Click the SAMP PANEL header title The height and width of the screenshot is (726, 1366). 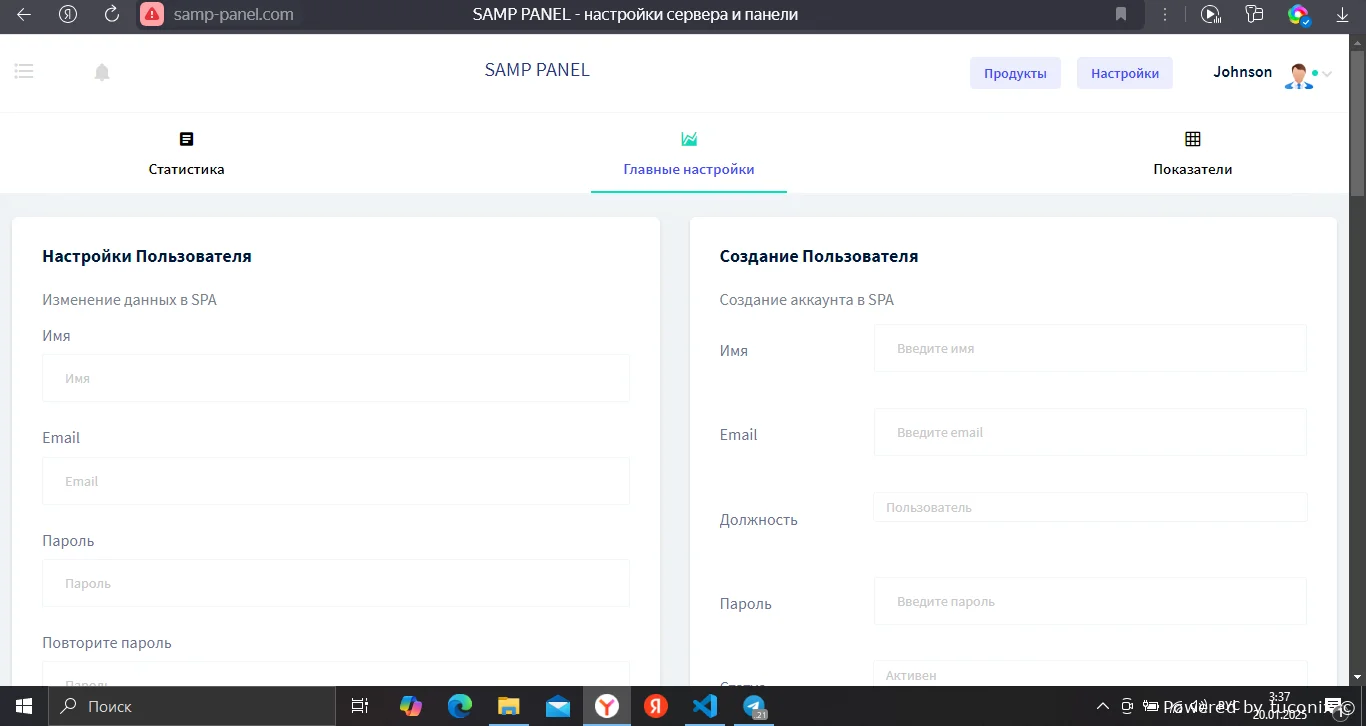click(537, 70)
